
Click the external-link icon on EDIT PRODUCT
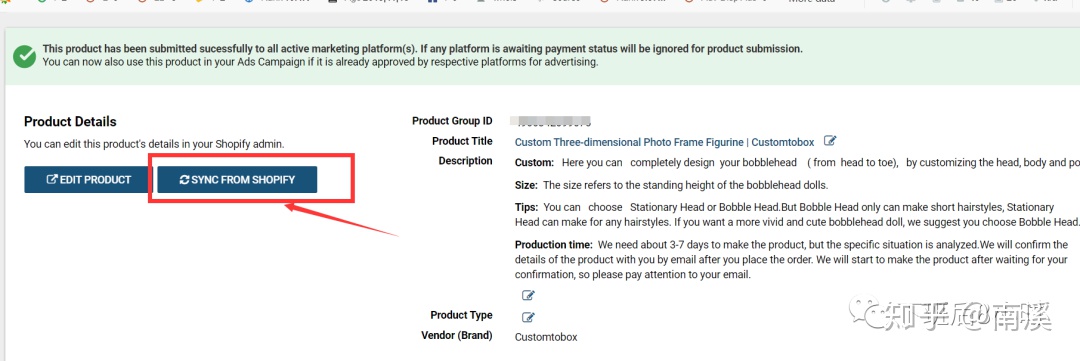coord(52,180)
